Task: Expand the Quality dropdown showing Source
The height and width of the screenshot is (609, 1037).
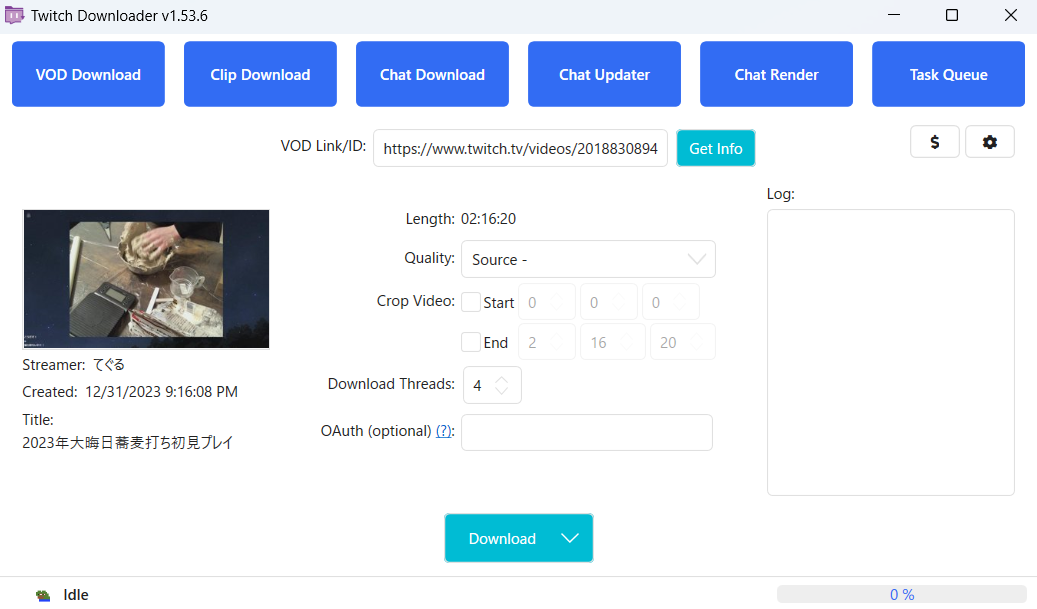Action: pyautogui.click(x=588, y=259)
